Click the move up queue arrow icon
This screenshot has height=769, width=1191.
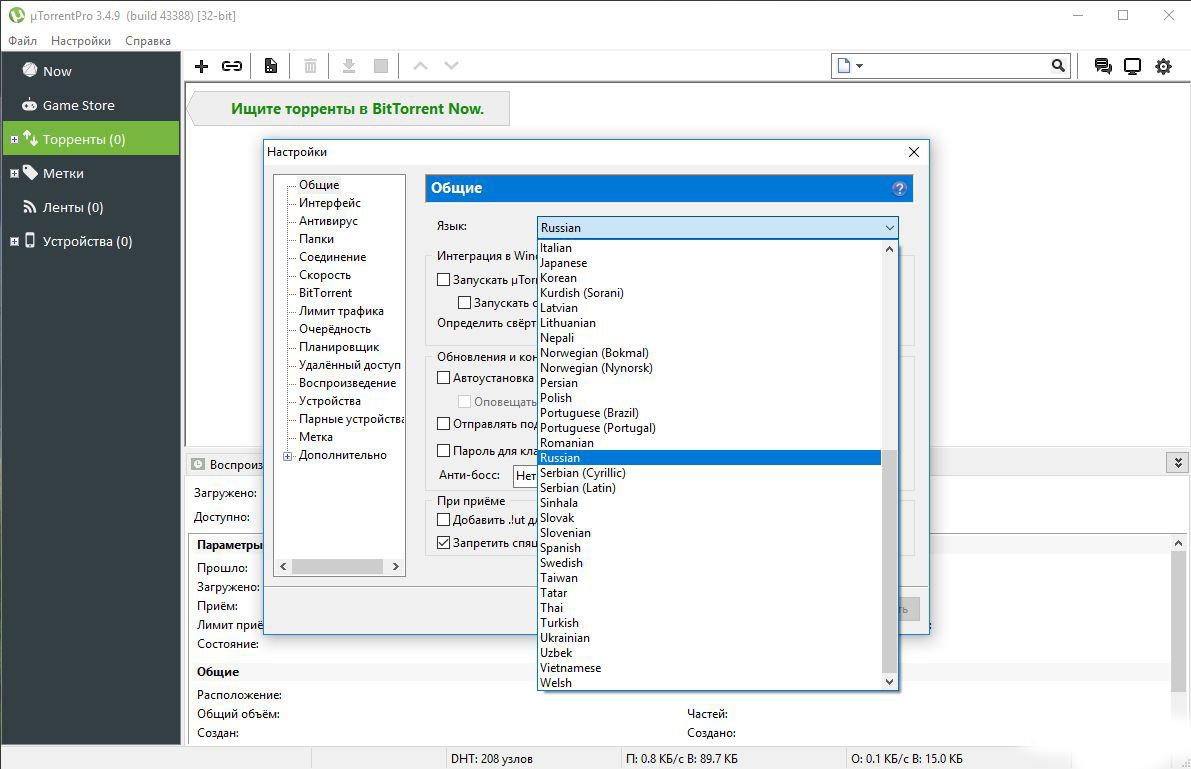pyautogui.click(x=420, y=66)
